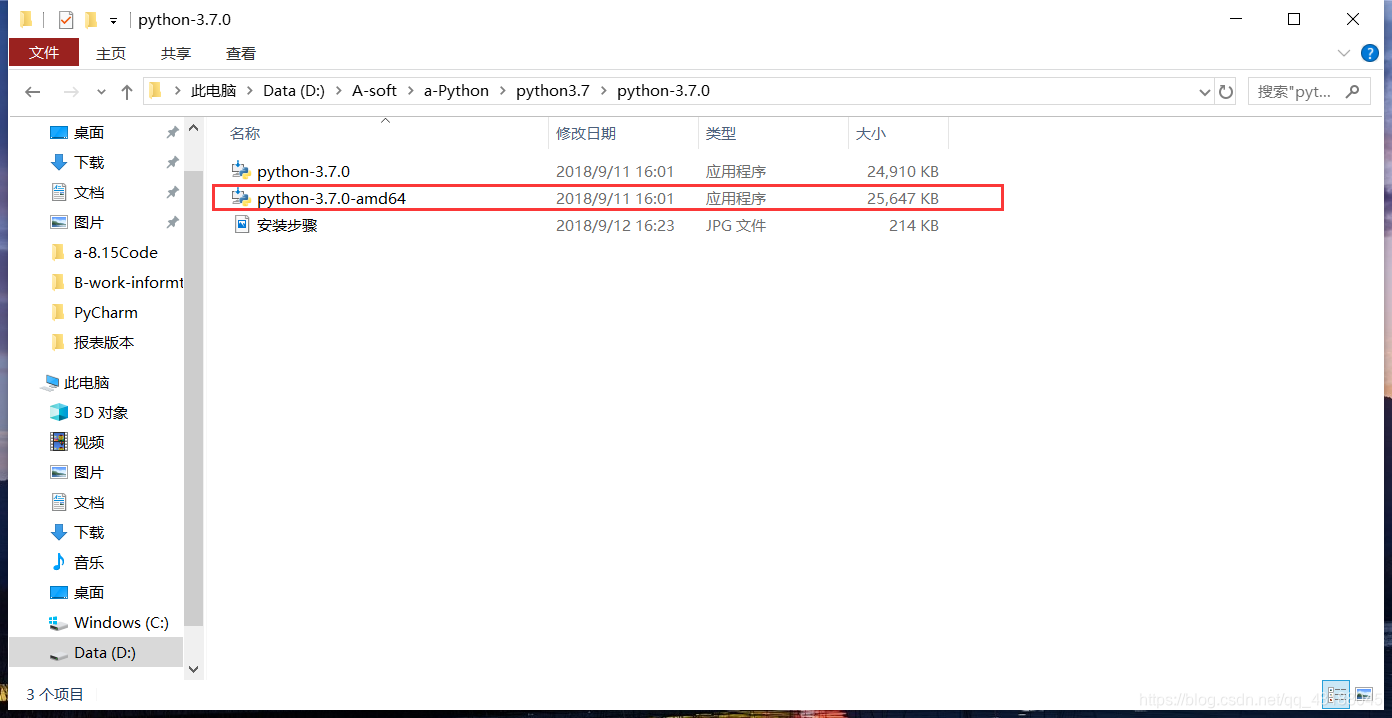The width and height of the screenshot is (1392, 718).
Task: Select file name python-3.7.0-amd64
Action: [x=331, y=198]
